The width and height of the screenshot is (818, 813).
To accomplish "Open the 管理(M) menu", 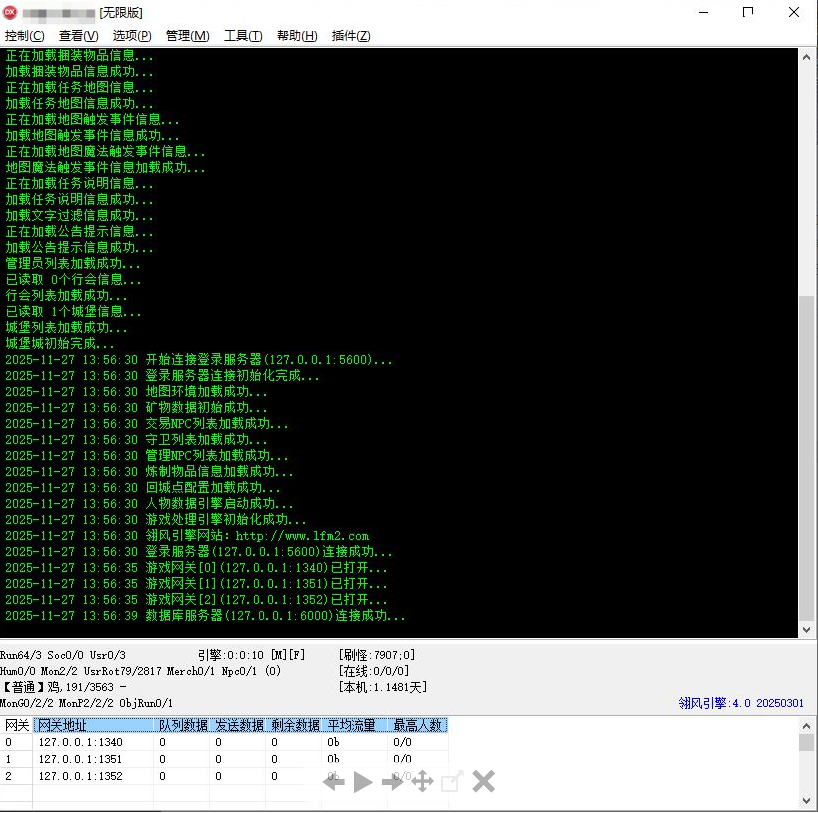I will coord(187,36).
